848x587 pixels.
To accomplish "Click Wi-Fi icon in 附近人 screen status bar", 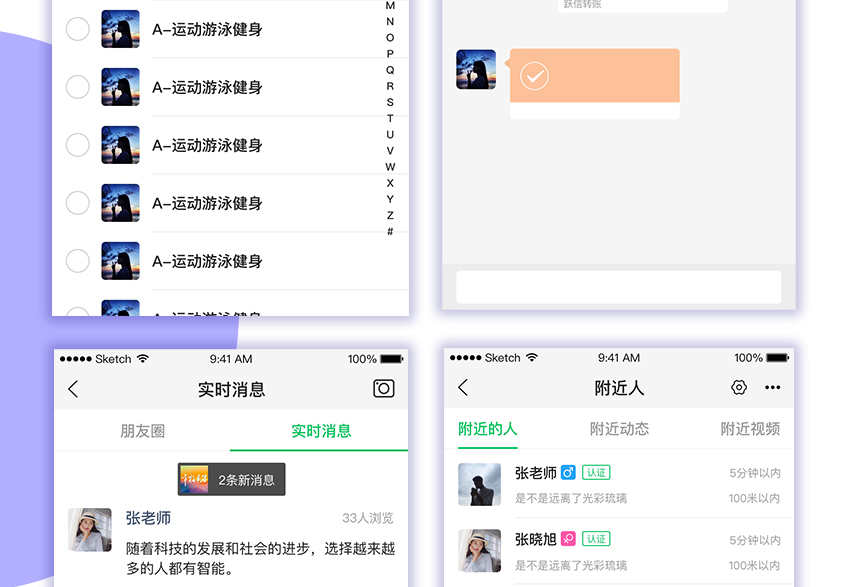I will point(532,358).
